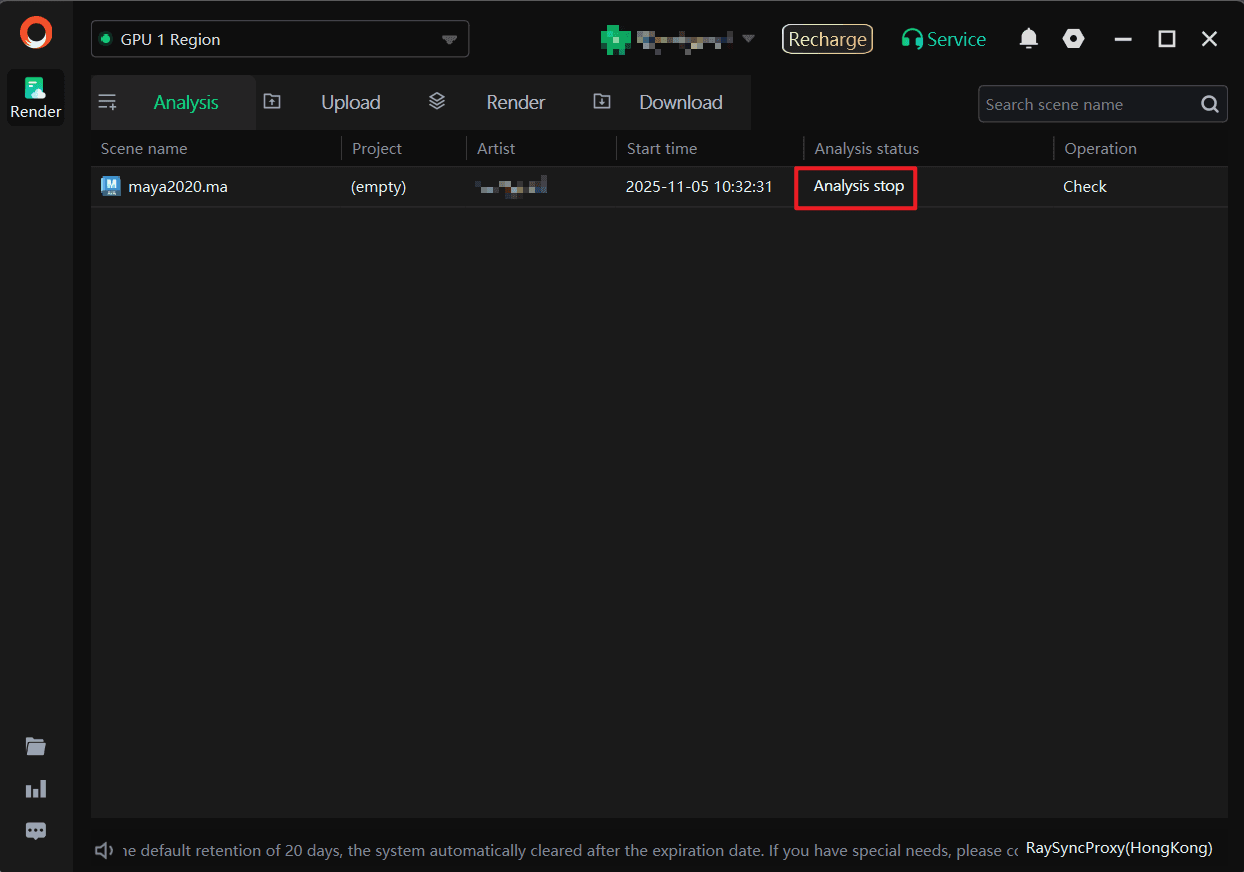Open the chat message icon
Screen dimensions: 1244x872
click(x=36, y=831)
